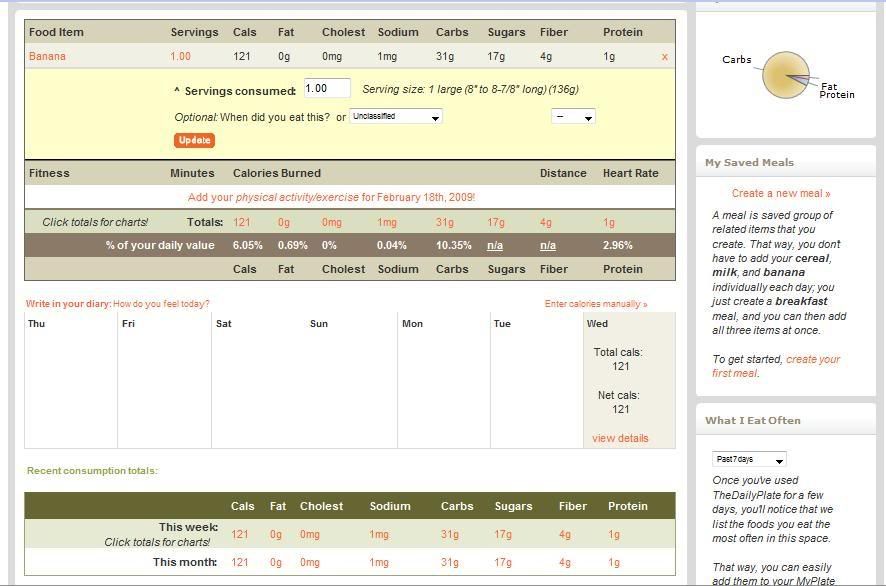Image resolution: width=886 pixels, height=586 pixels.
Task: Click Fiber n/a daily value link
Action: coord(548,245)
